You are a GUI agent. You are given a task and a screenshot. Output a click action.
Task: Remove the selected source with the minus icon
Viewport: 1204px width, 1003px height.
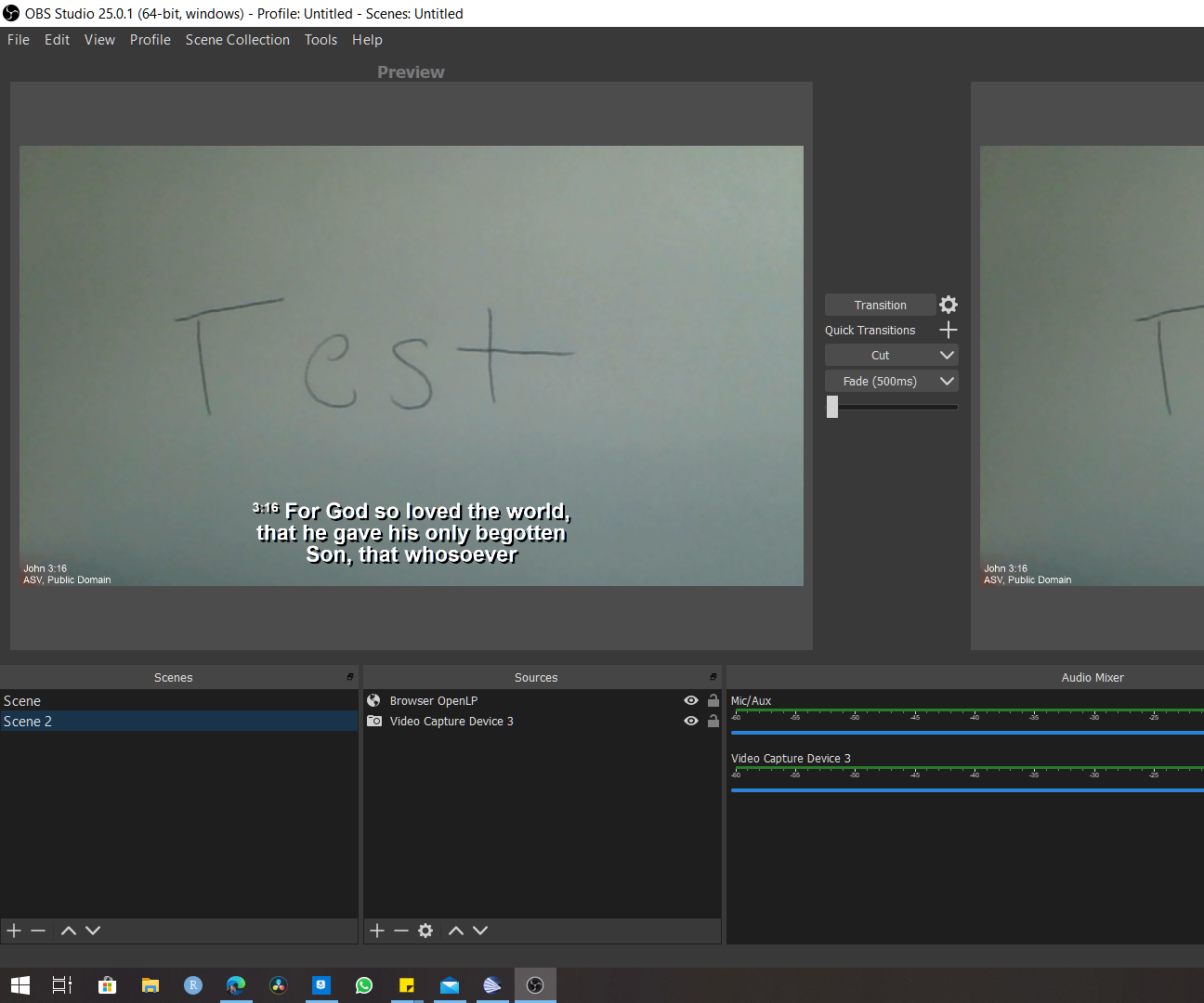[400, 930]
